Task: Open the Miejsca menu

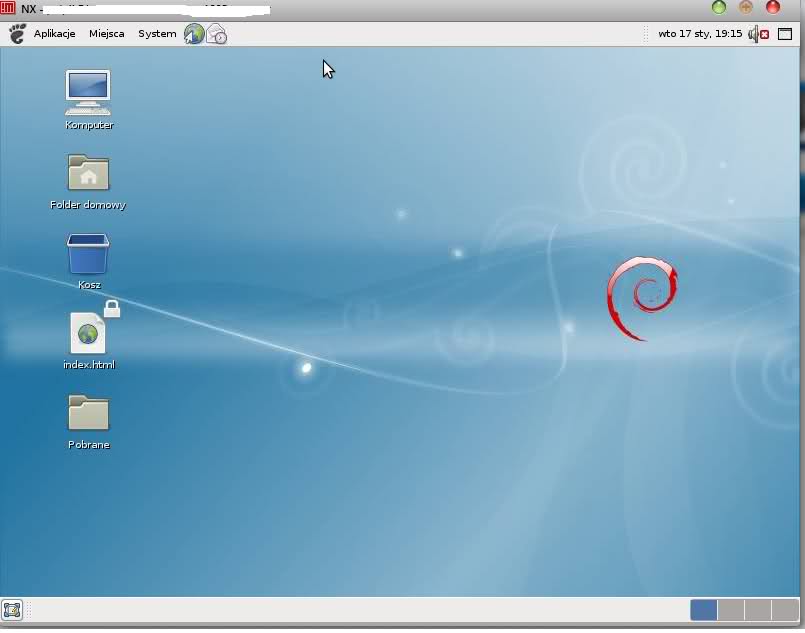Action: coord(106,34)
